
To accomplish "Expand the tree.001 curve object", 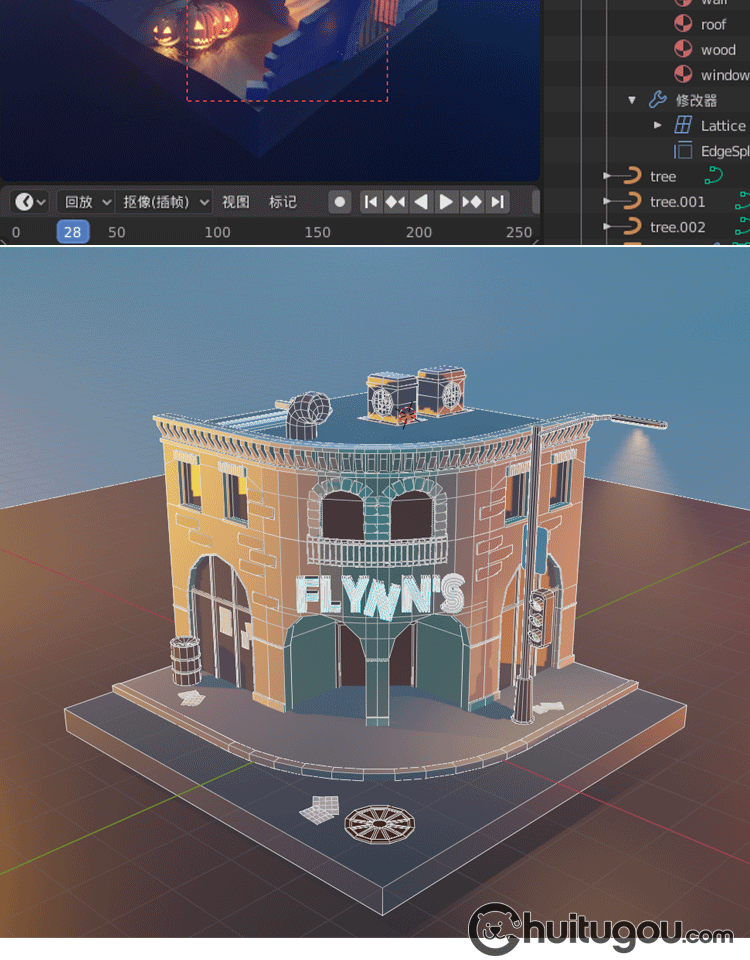I will (607, 202).
